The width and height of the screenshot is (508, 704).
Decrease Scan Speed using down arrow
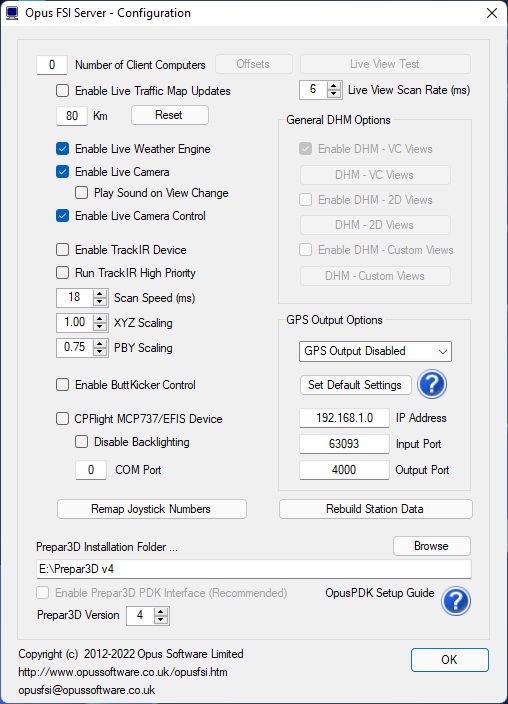100,302
